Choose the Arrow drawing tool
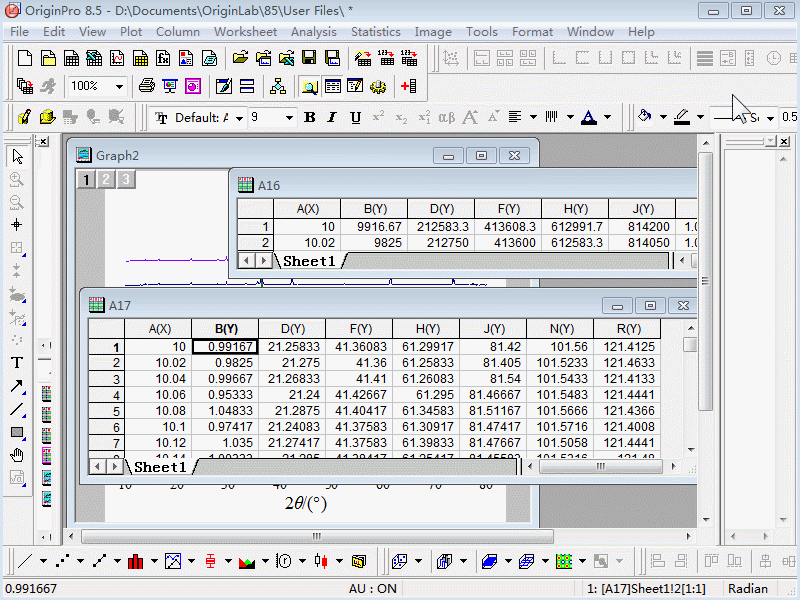Screen dimensions: 800x600 tap(17, 386)
